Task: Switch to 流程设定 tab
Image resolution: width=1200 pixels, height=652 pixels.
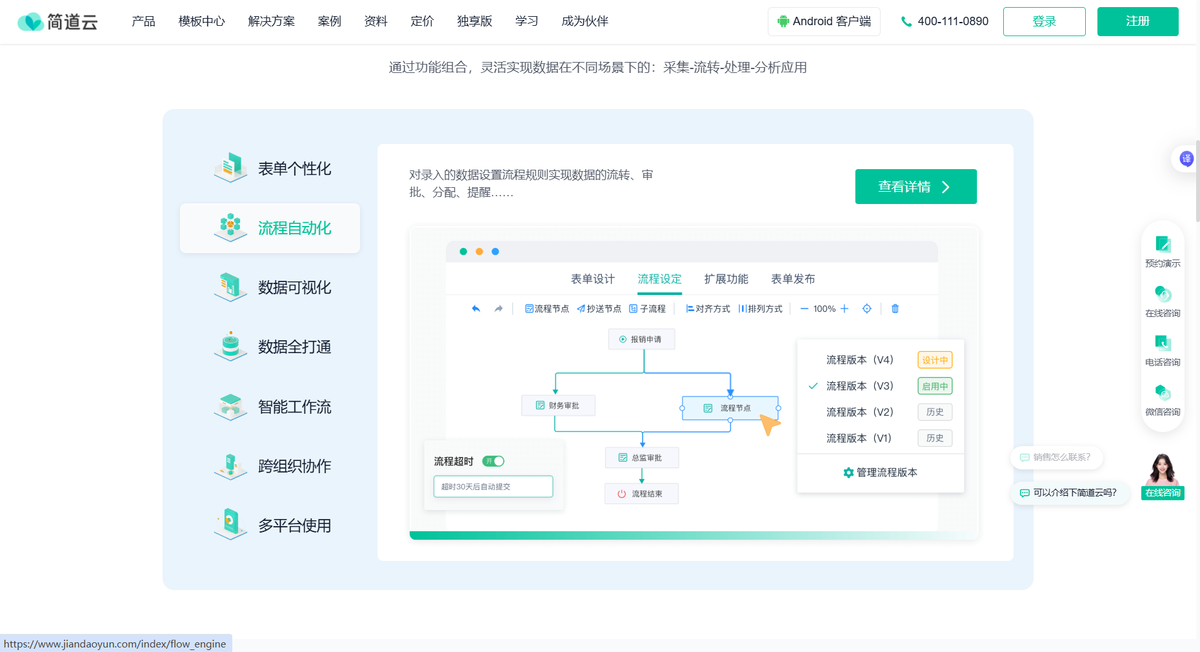Action: click(x=659, y=279)
